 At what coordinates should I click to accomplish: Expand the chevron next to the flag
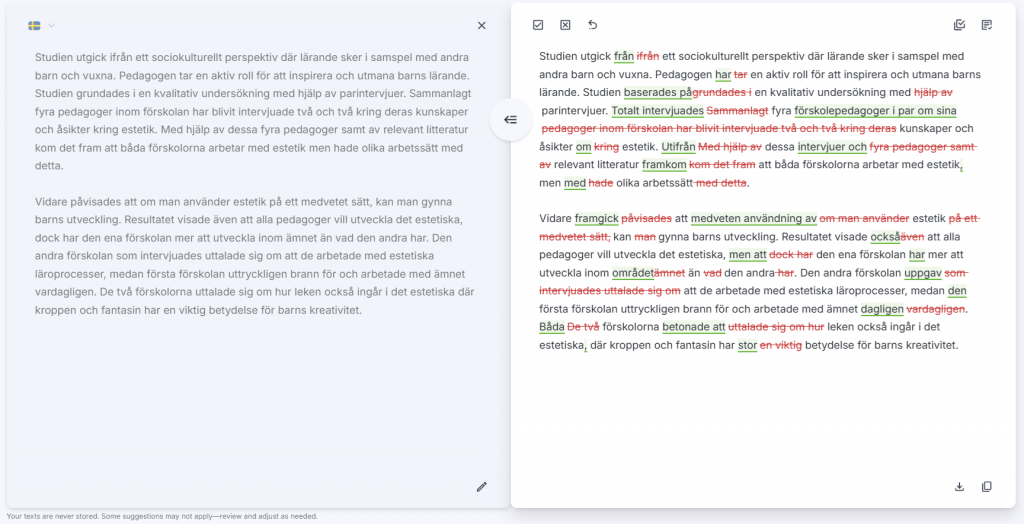(52, 26)
